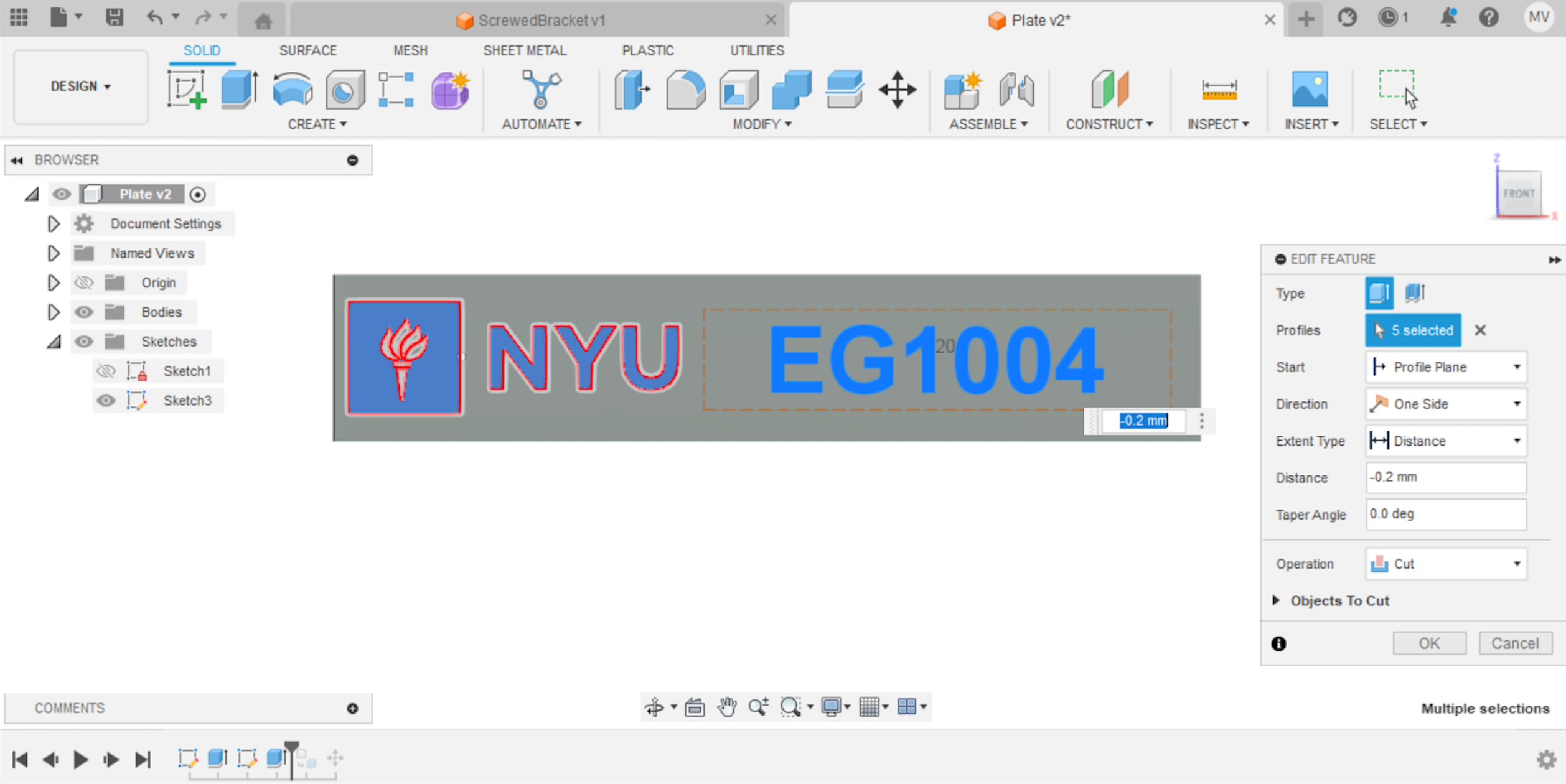Activate Plate v2 radio button
Screen dimensions: 1566x784
click(x=197, y=194)
